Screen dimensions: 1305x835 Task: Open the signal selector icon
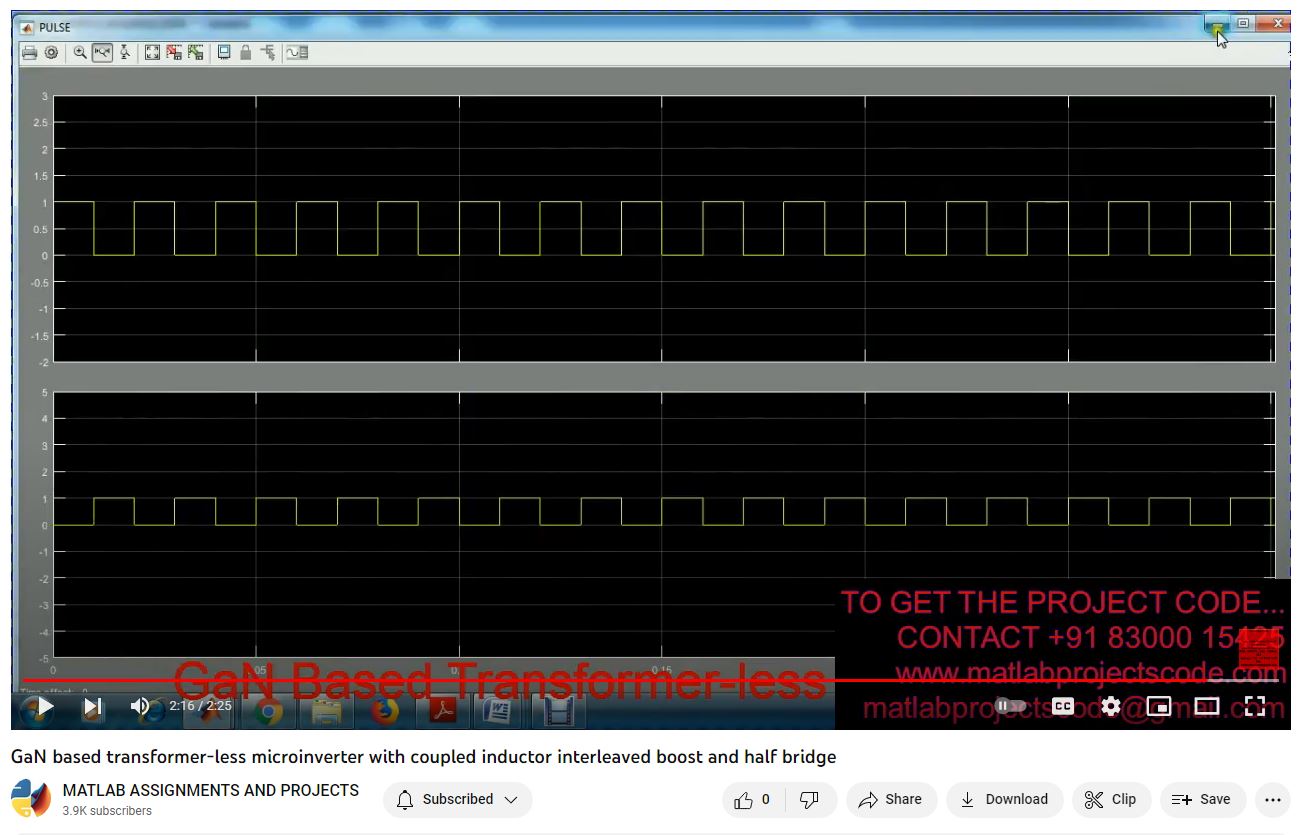coord(268,52)
